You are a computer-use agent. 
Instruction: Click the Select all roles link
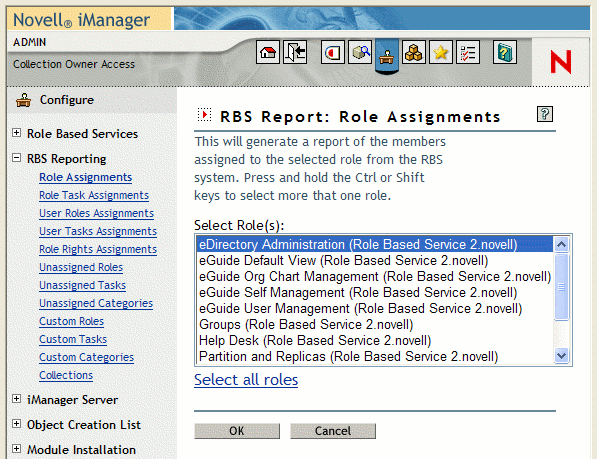click(246, 380)
